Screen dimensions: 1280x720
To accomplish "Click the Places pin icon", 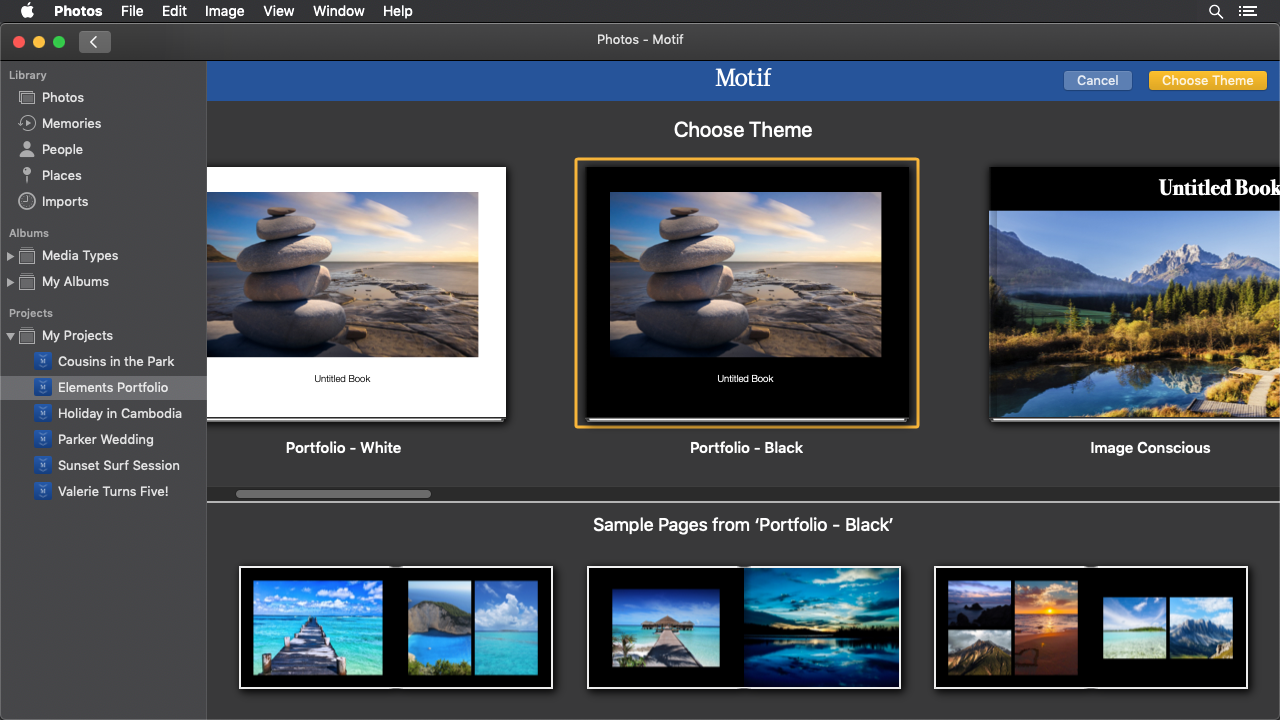I will (x=27, y=175).
